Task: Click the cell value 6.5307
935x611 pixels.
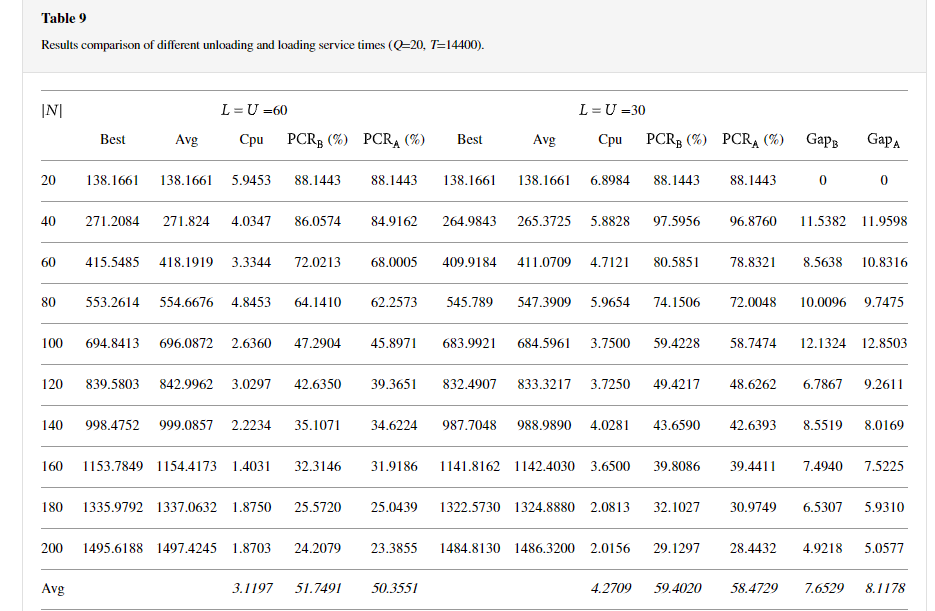Action: 822,507
